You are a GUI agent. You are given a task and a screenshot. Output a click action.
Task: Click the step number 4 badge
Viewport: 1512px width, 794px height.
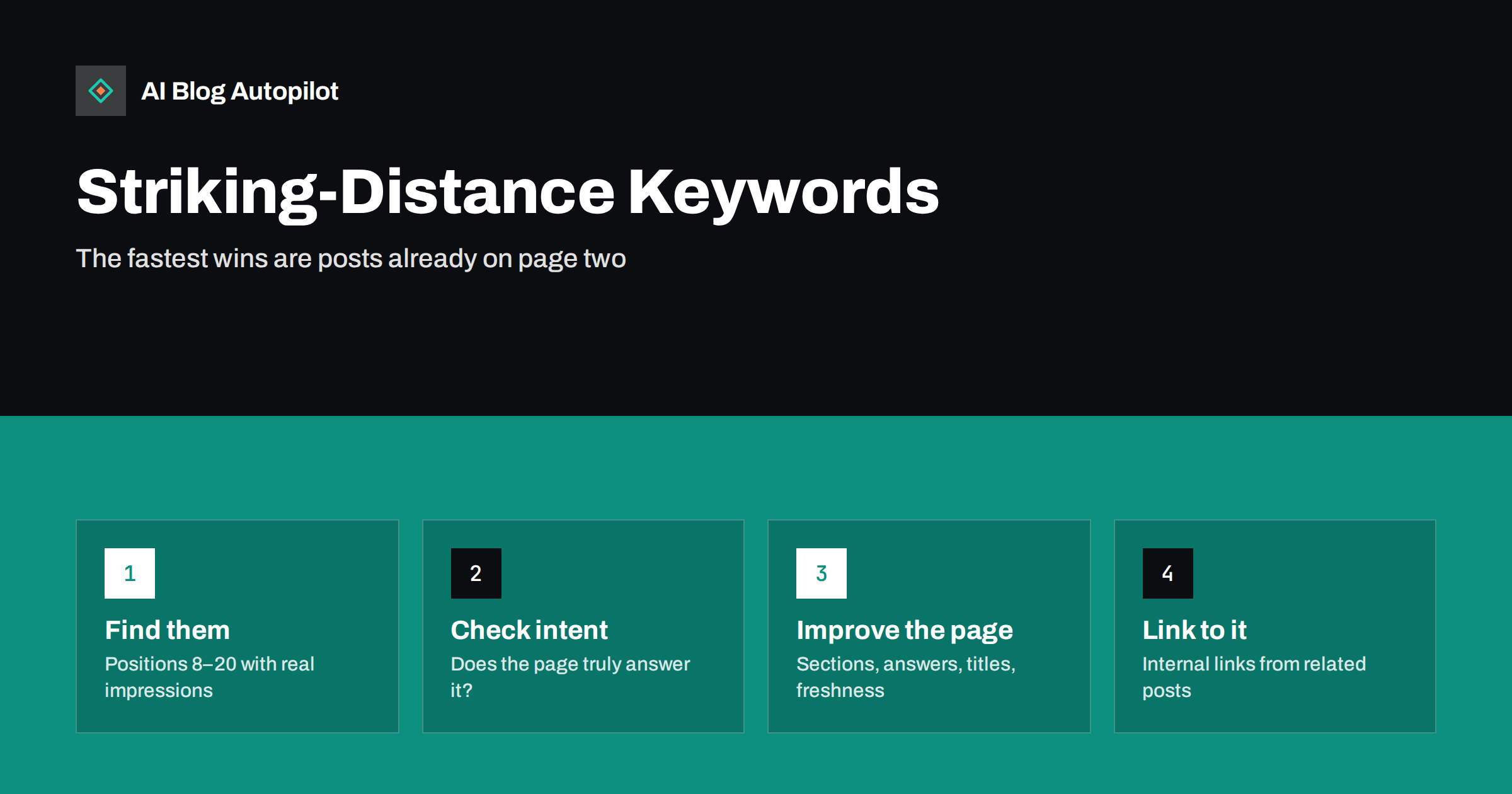pos(1168,573)
